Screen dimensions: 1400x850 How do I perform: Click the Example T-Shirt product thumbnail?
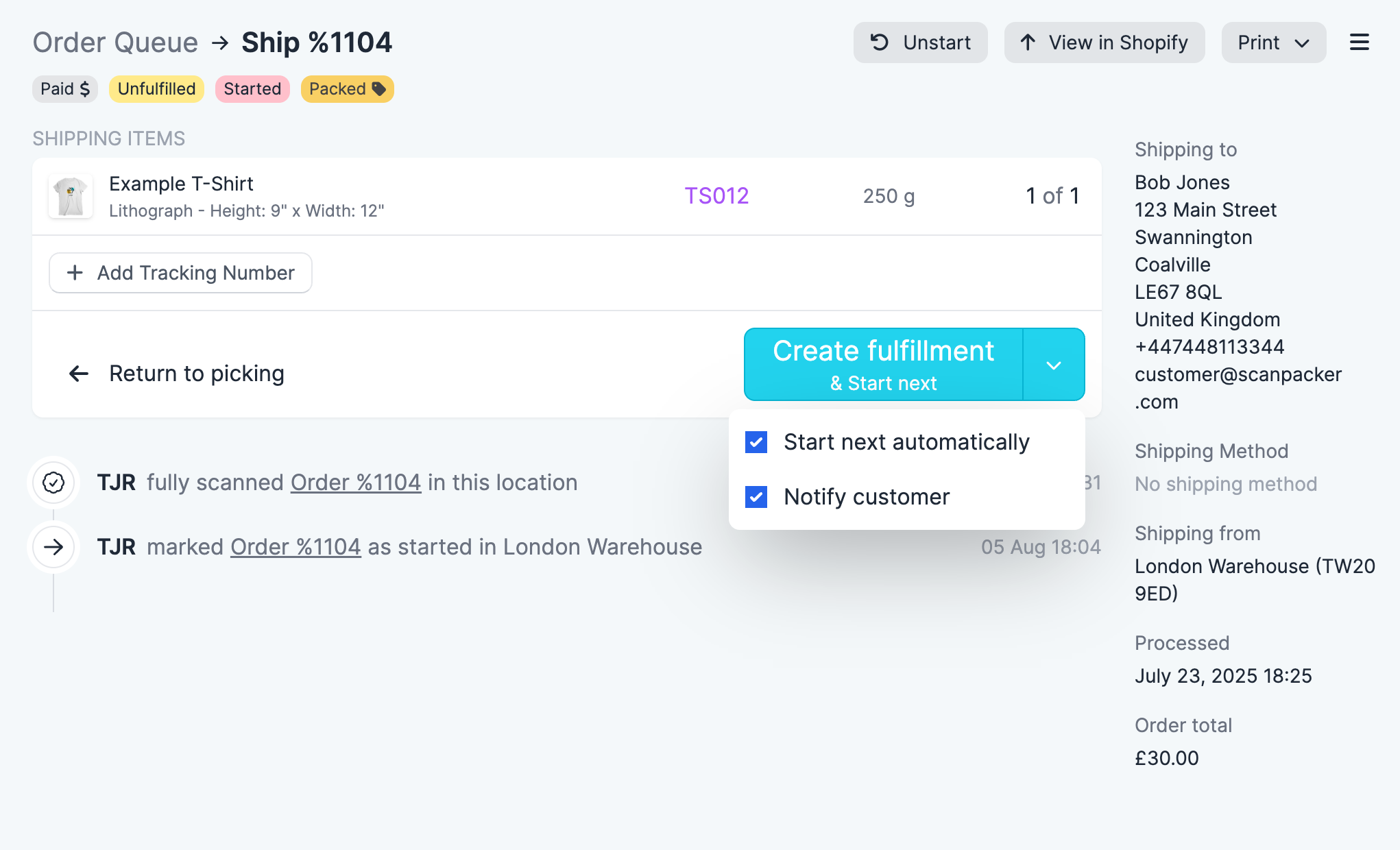(x=71, y=196)
